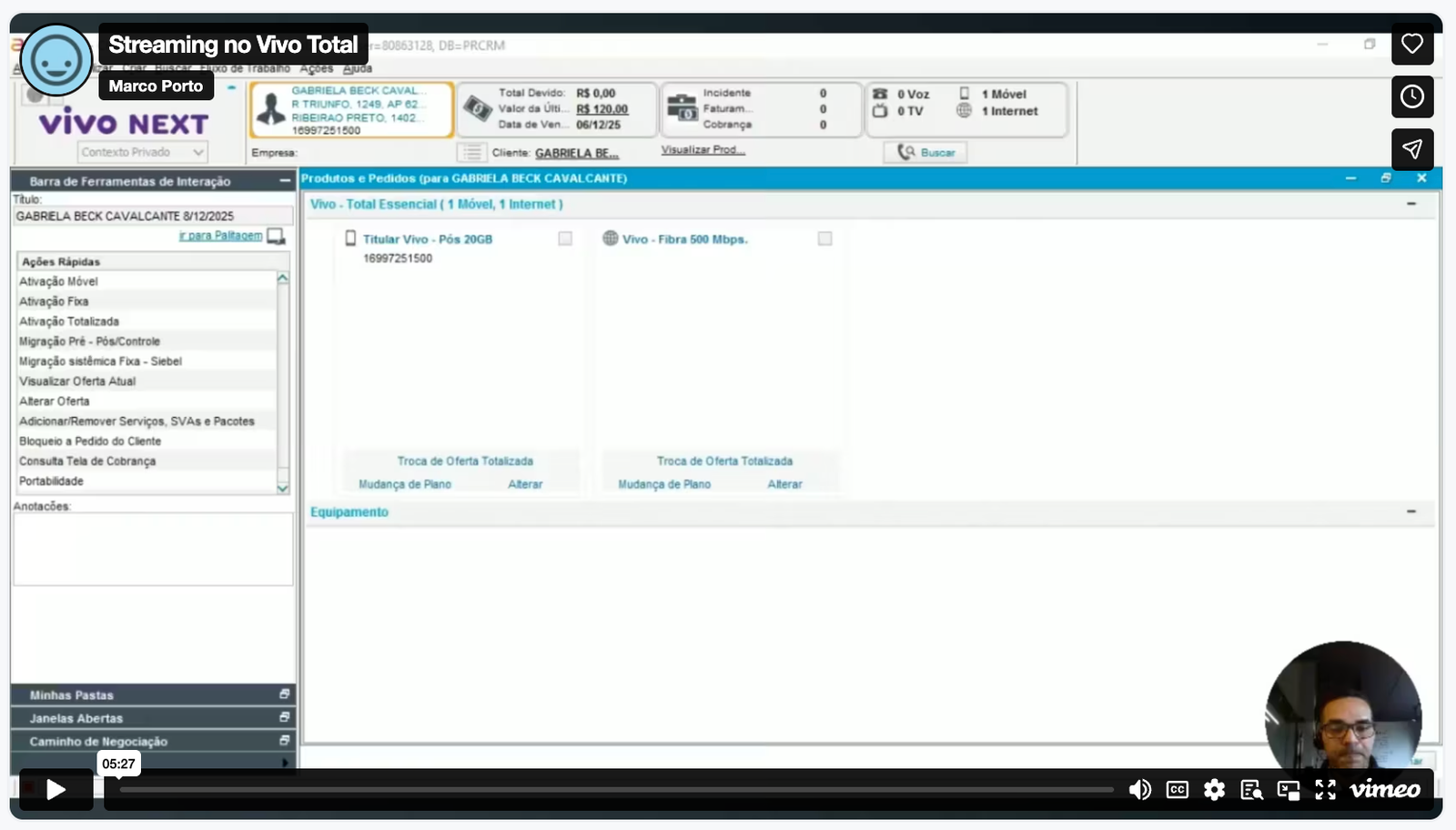The image size is (1456, 830).
Task: Open the Ações menu
Action: (316, 68)
